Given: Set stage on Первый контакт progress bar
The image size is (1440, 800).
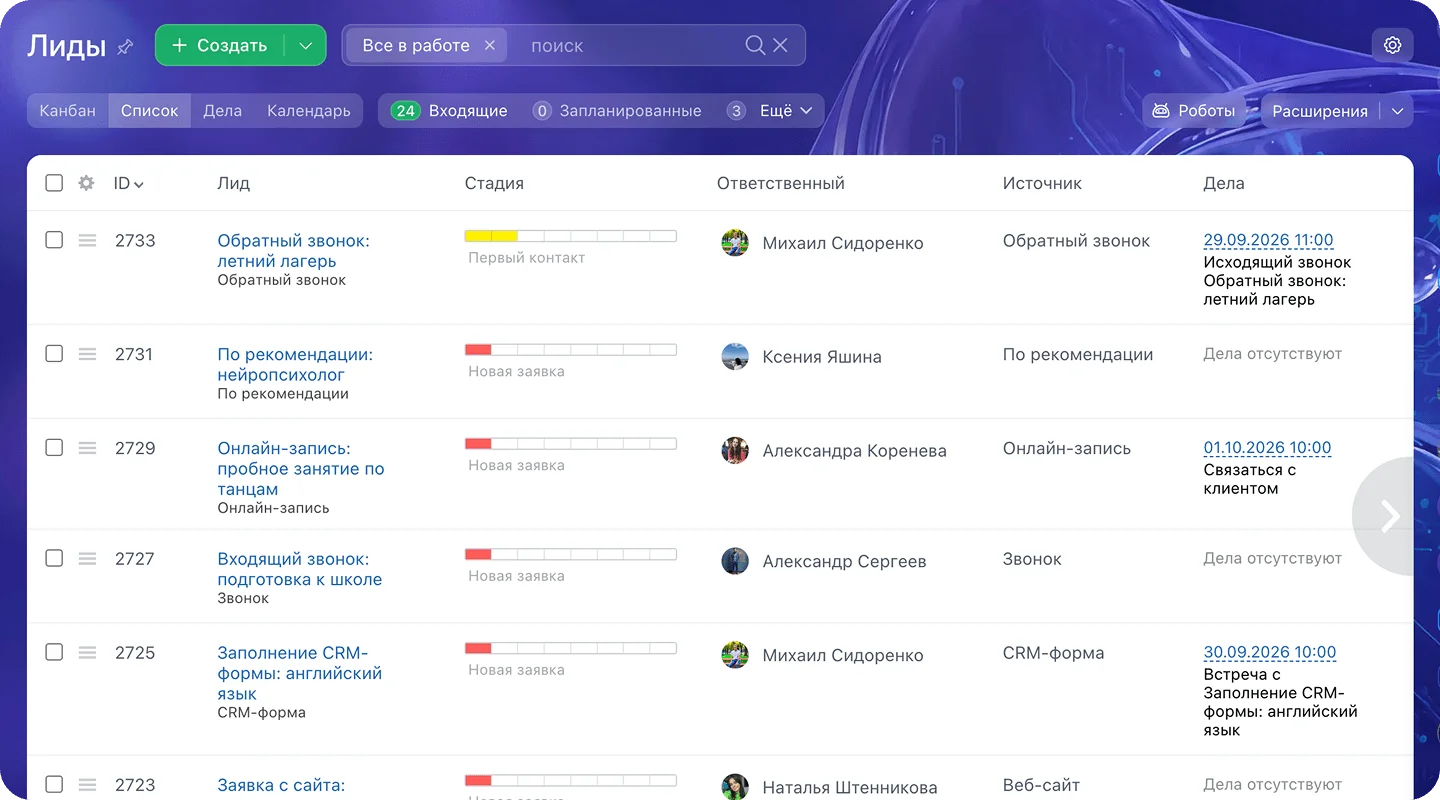Looking at the screenshot, I should click(570, 236).
